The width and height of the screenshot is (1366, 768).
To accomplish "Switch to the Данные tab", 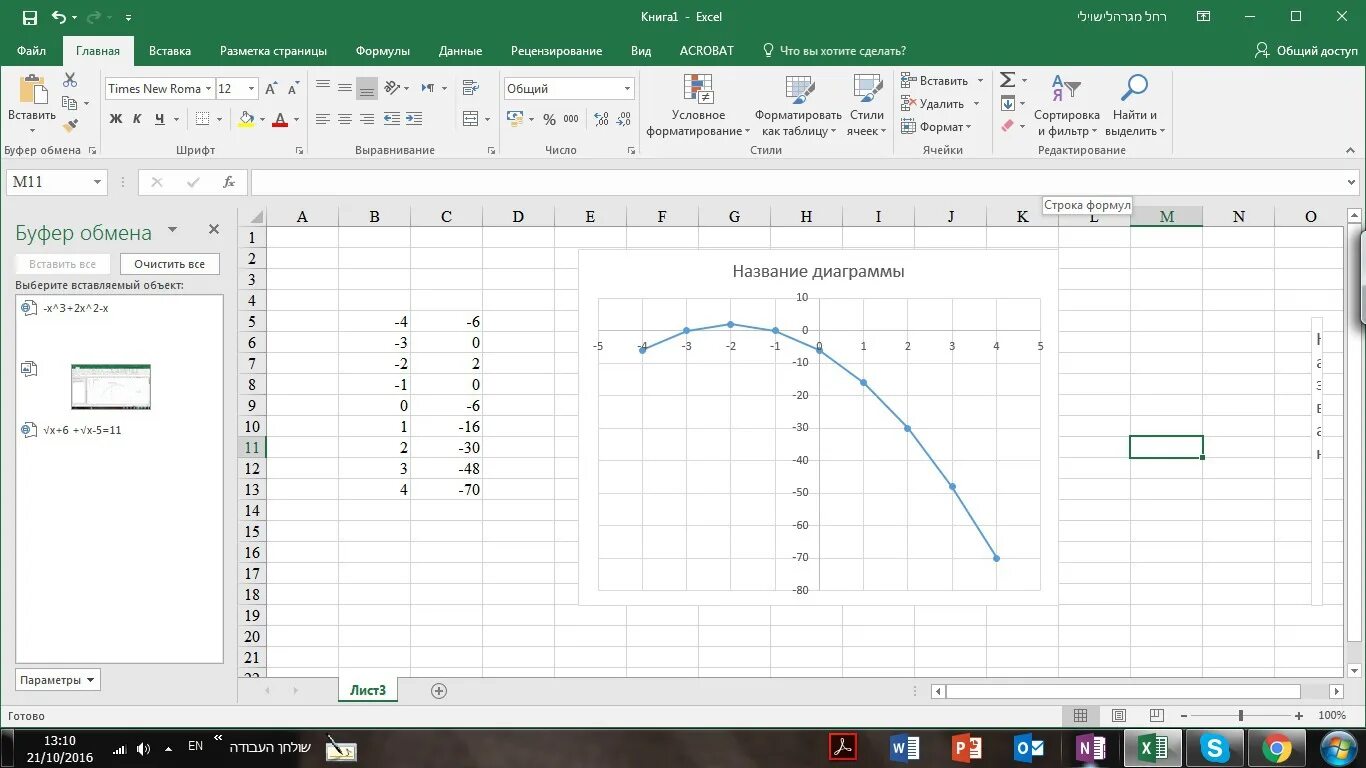I will click(460, 50).
